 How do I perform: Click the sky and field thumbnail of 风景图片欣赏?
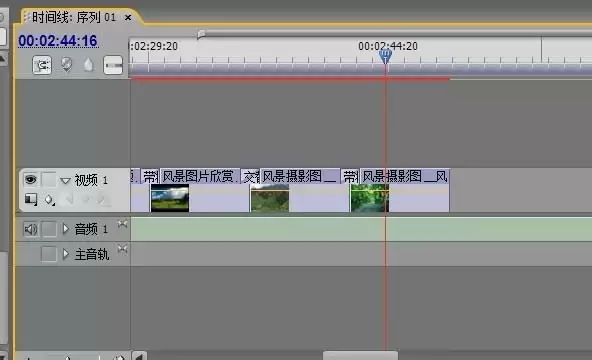(x=170, y=198)
